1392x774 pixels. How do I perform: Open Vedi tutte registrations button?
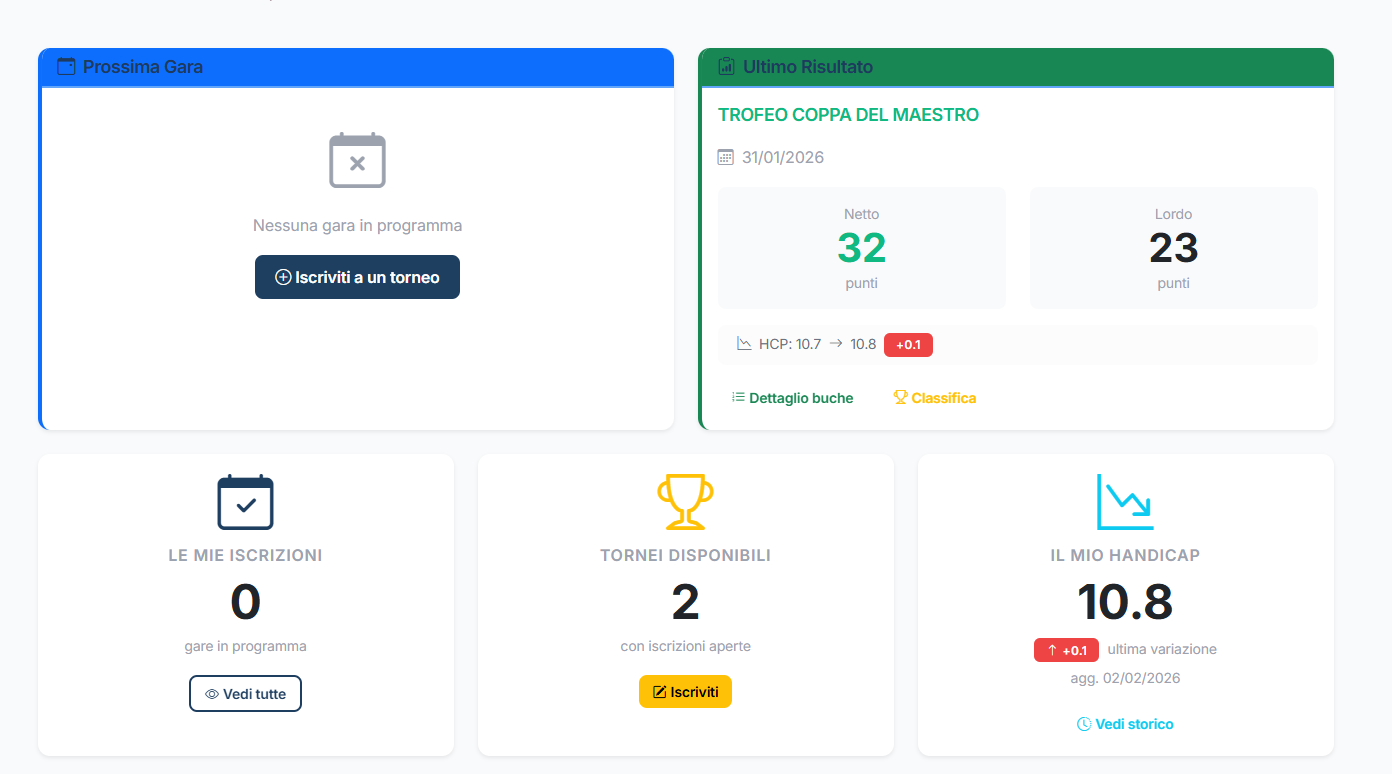click(245, 694)
